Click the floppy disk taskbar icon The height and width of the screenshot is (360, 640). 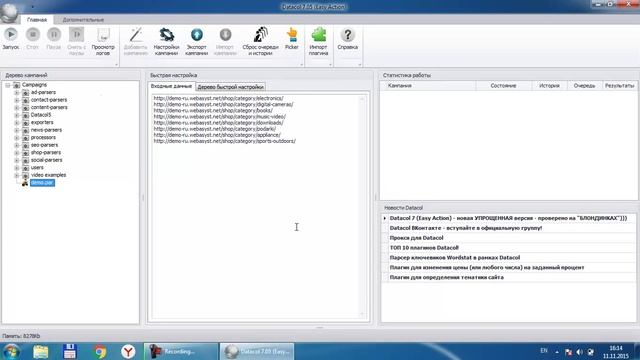(70, 351)
